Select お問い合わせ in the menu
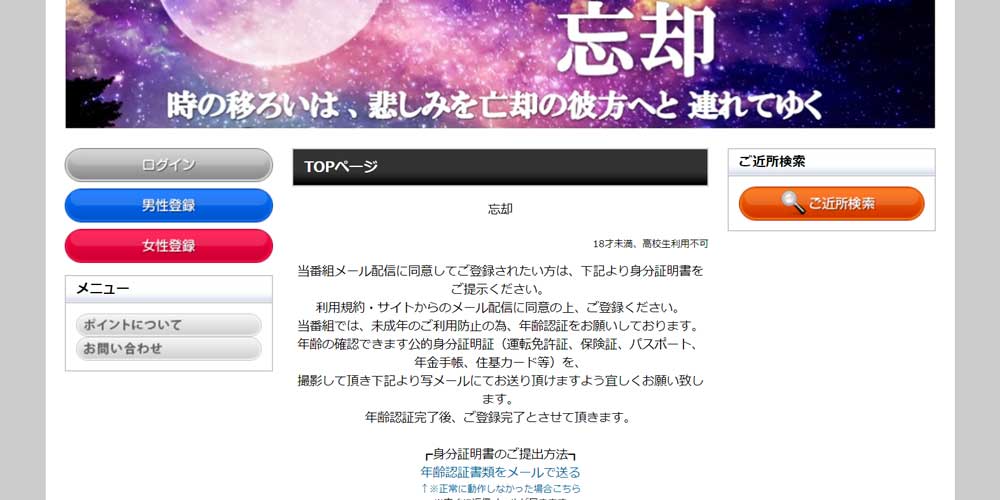1000x500 pixels. point(168,349)
